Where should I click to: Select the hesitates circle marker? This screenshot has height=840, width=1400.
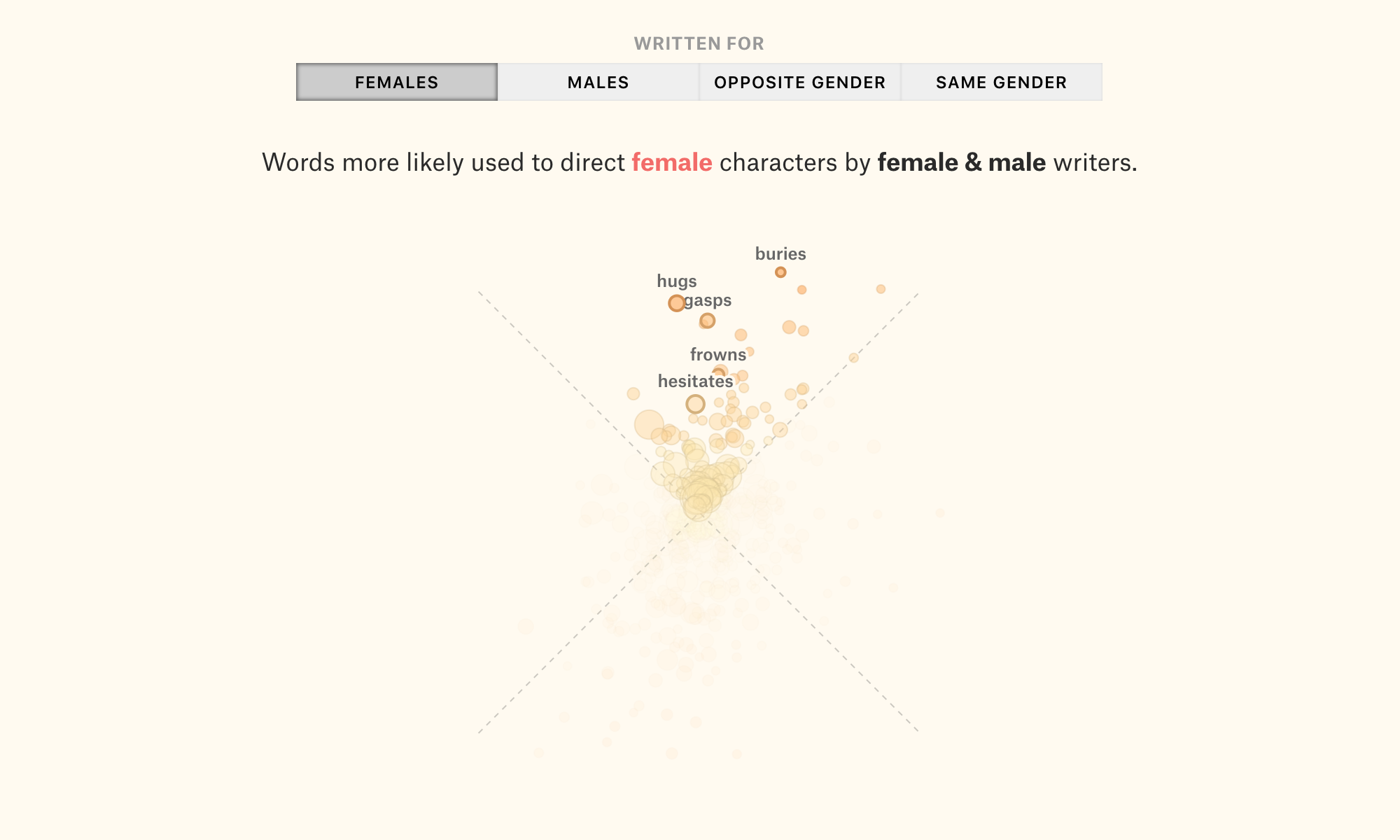(x=695, y=404)
